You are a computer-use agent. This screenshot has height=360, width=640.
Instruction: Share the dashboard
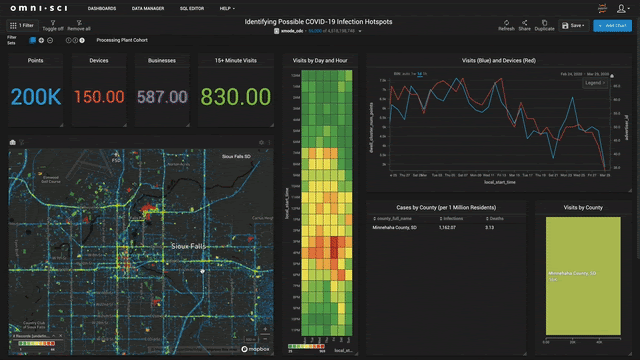pyautogui.click(x=524, y=25)
